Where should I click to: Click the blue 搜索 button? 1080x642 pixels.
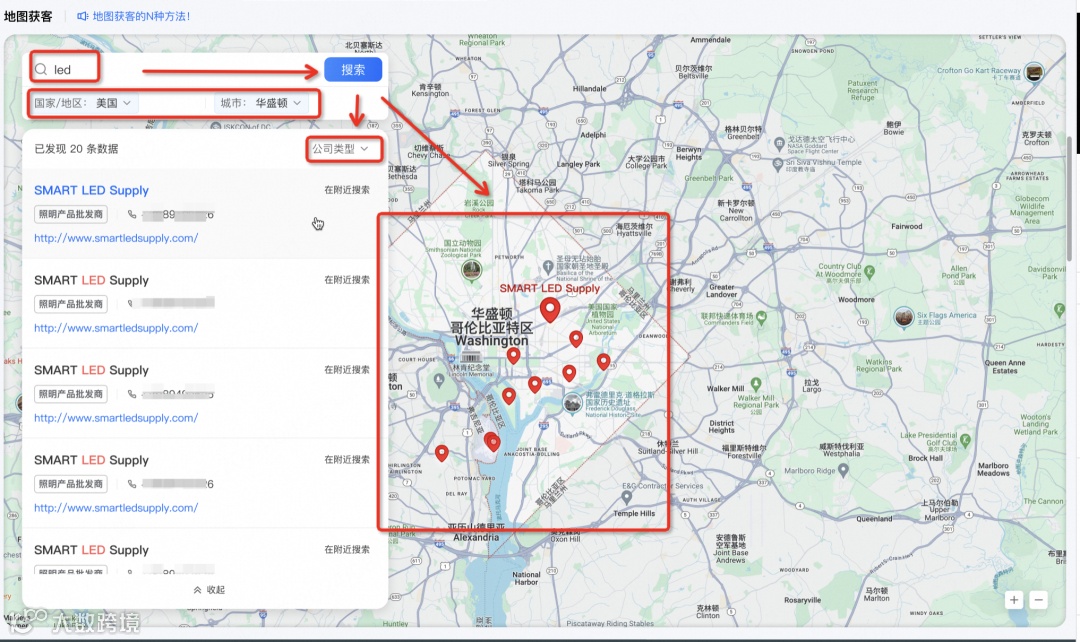coord(353,70)
